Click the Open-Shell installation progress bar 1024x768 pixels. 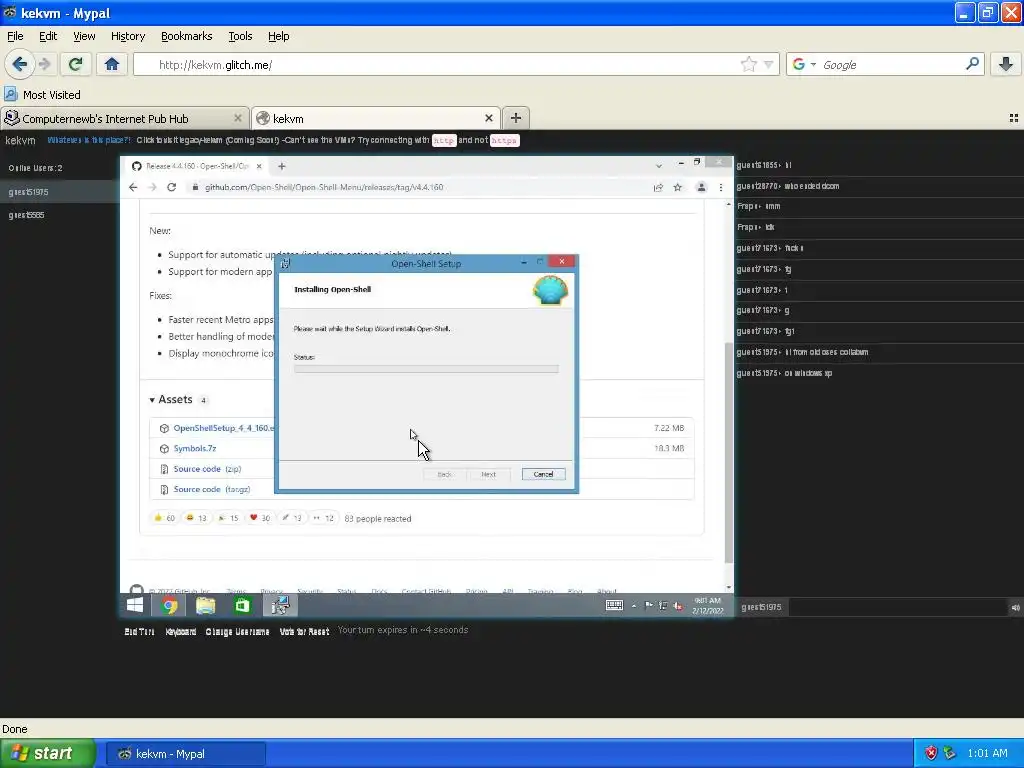426,369
